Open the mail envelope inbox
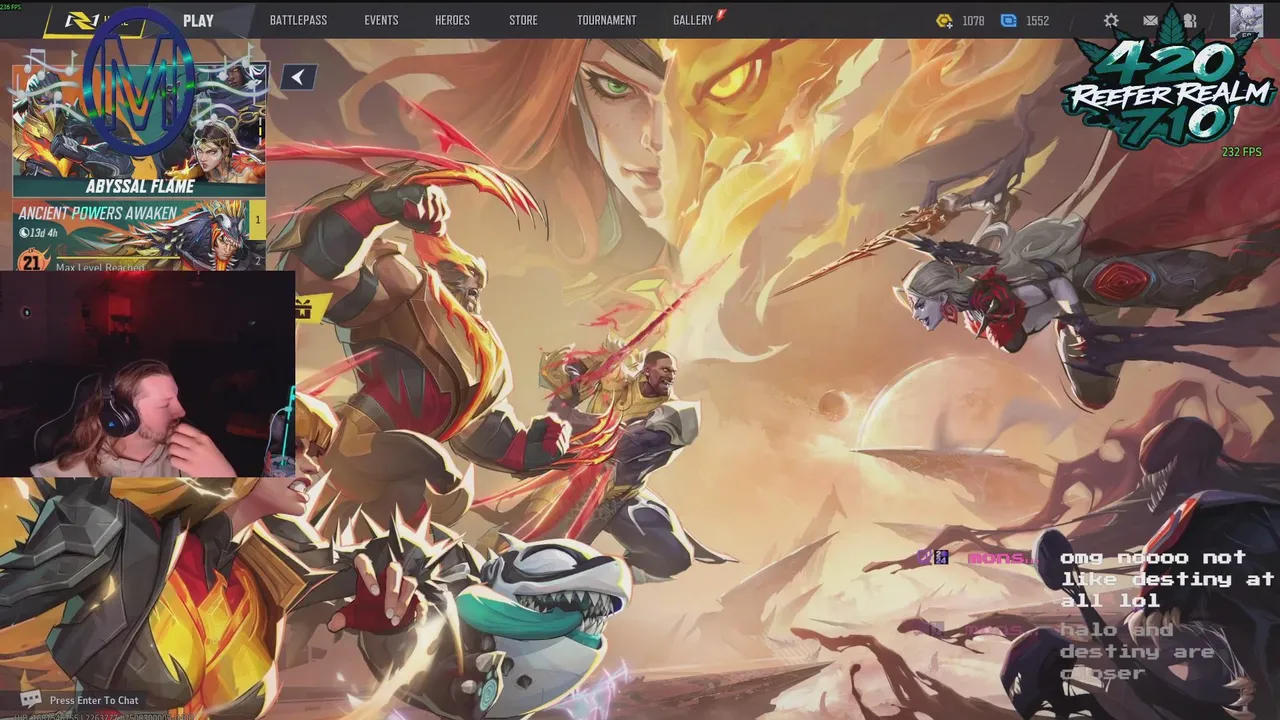 pos(1151,20)
